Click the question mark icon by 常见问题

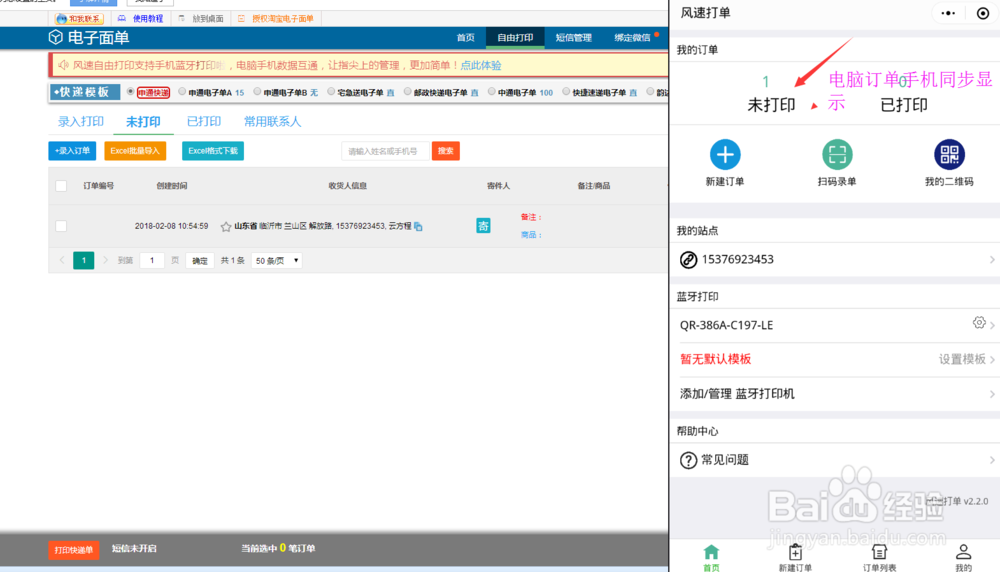pos(688,460)
